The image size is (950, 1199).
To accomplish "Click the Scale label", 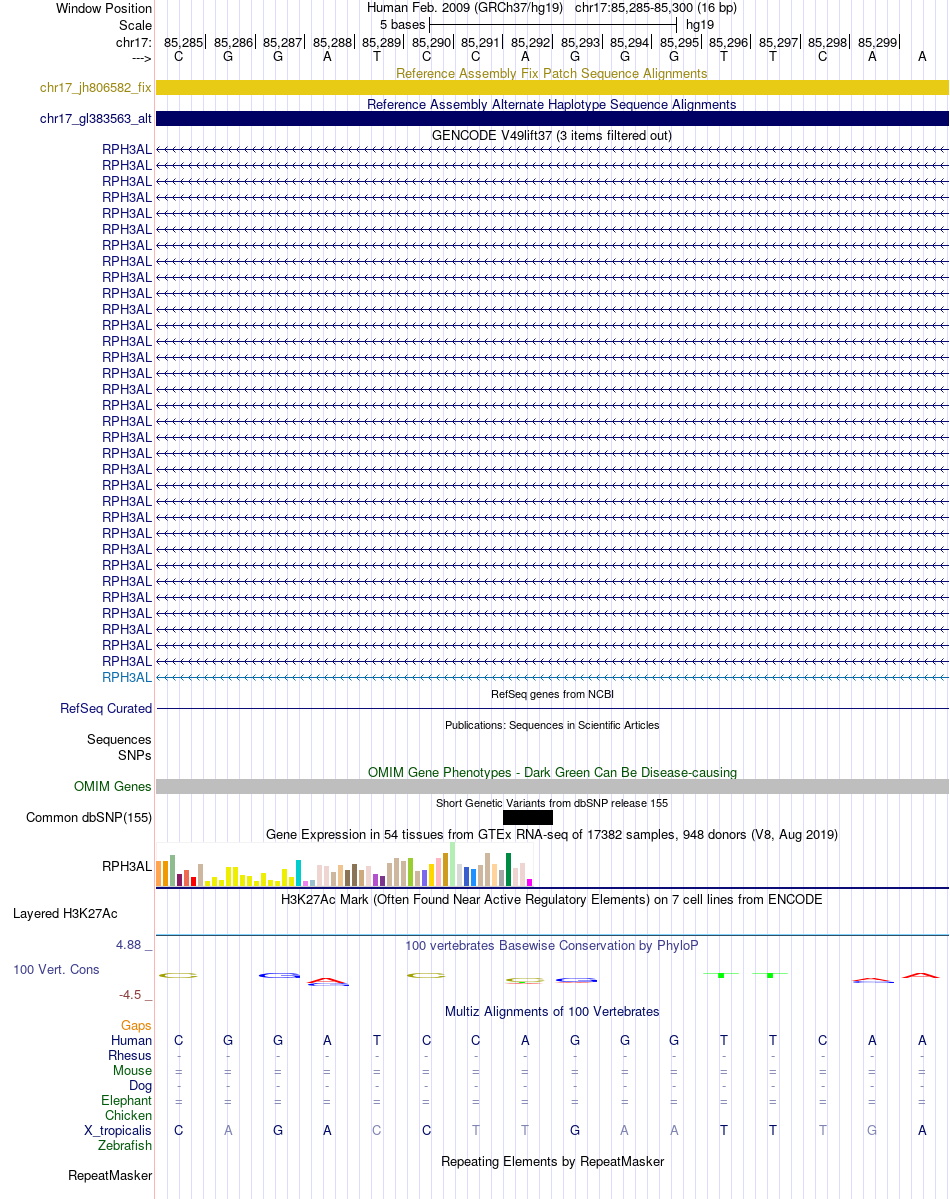I will pyautogui.click(x=135, y=25).
